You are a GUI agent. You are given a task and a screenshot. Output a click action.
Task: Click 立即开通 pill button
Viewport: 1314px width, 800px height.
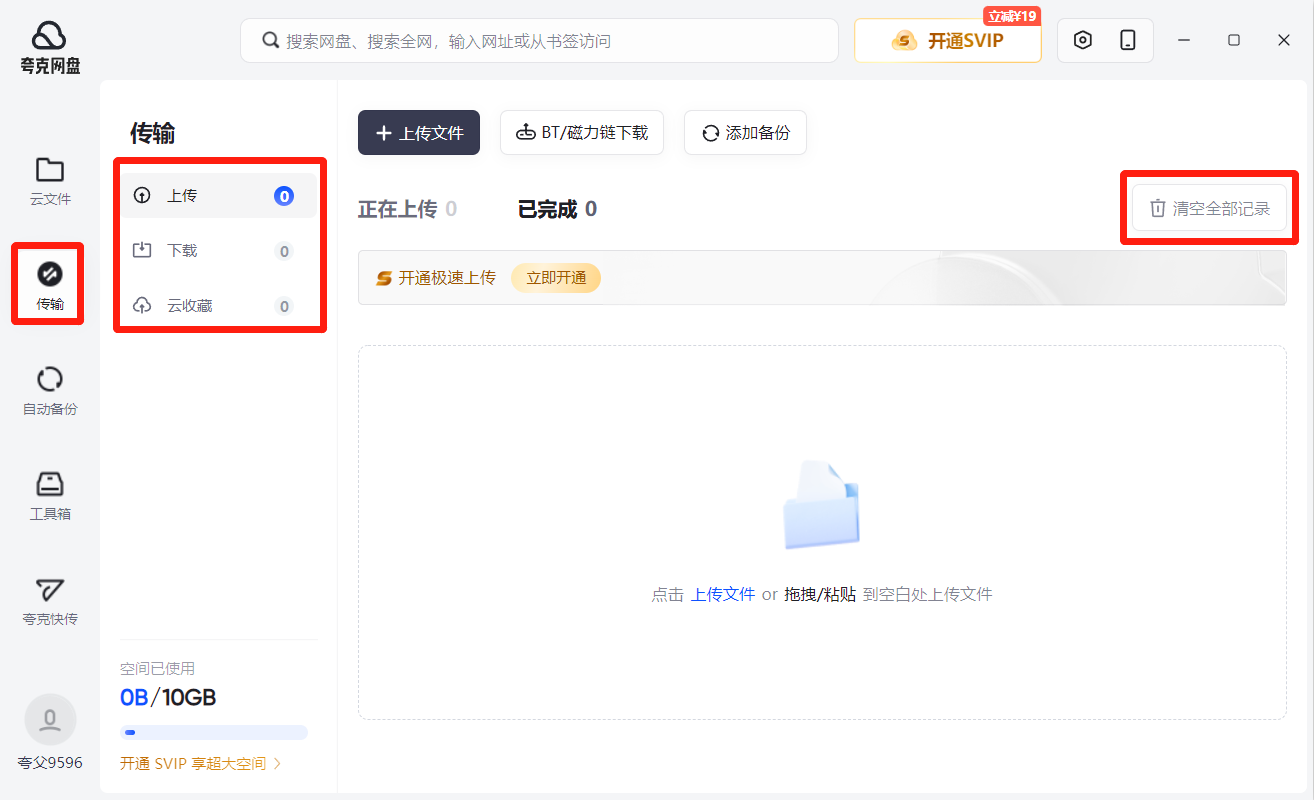pyautogui.click(x=556, y=278)
